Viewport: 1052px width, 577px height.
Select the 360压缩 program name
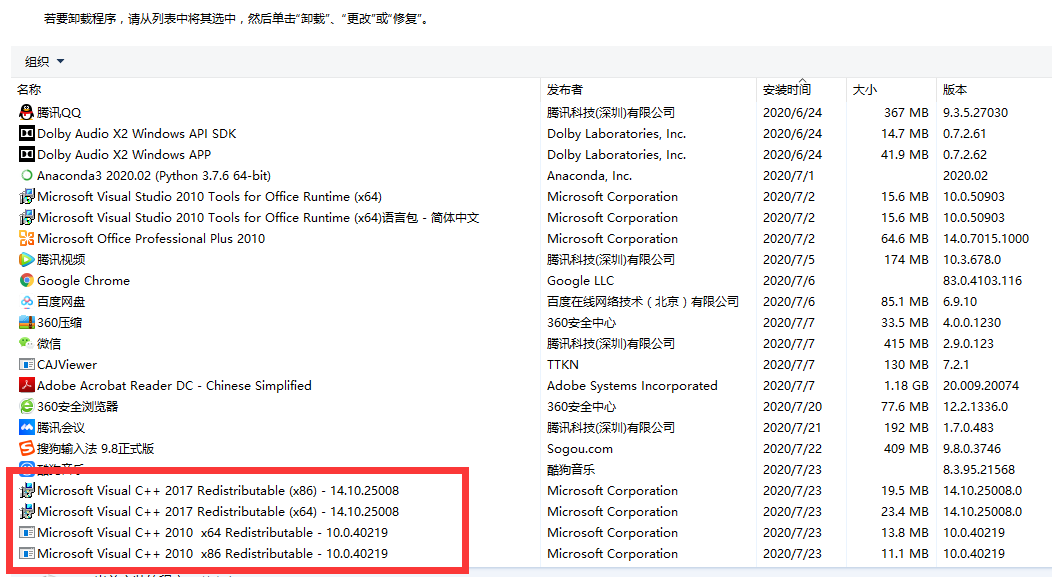click(60, 323)
